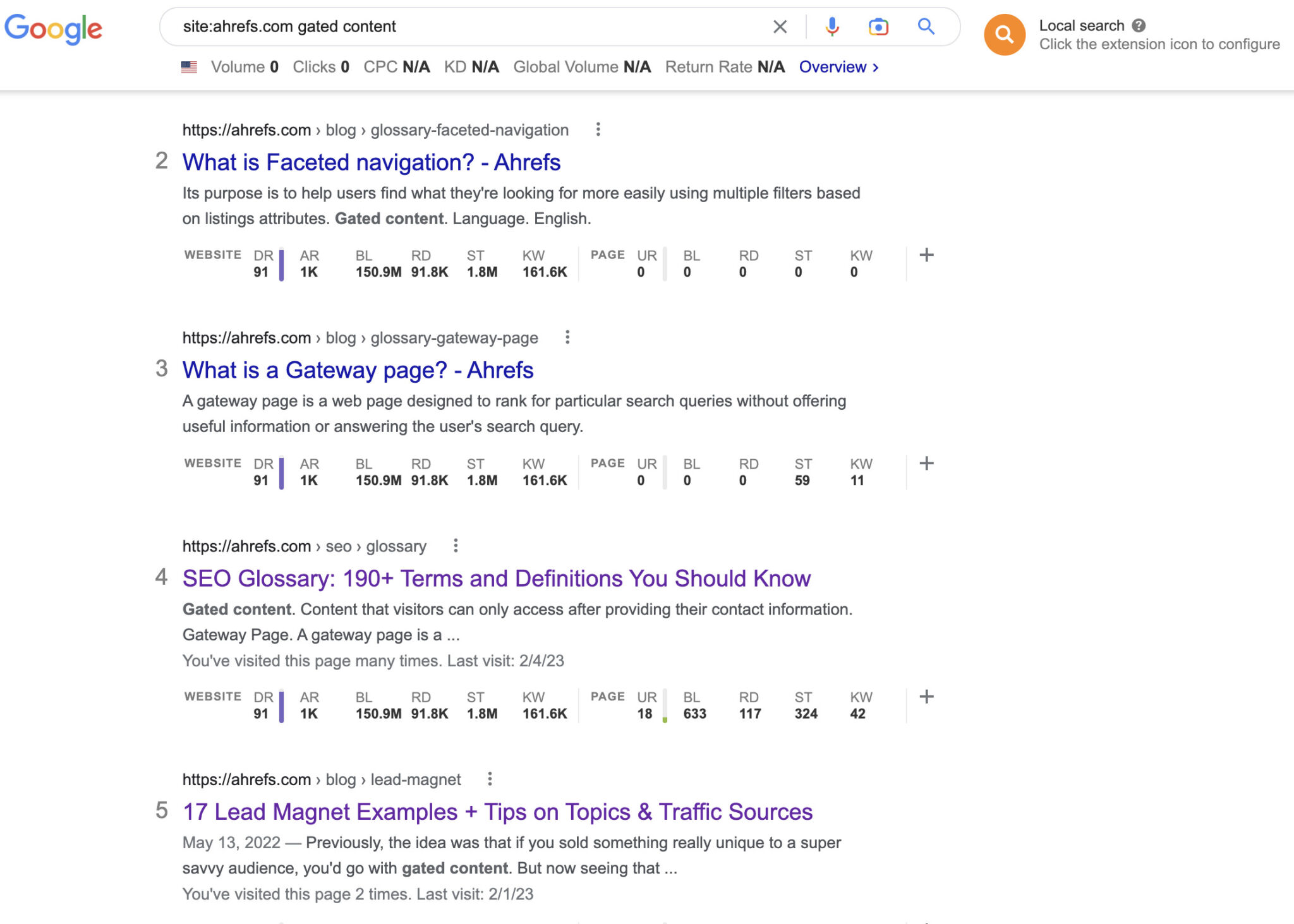Click page RD value 117
The height and width of the screenshot is (924, 1294).
tap(750, 714)
